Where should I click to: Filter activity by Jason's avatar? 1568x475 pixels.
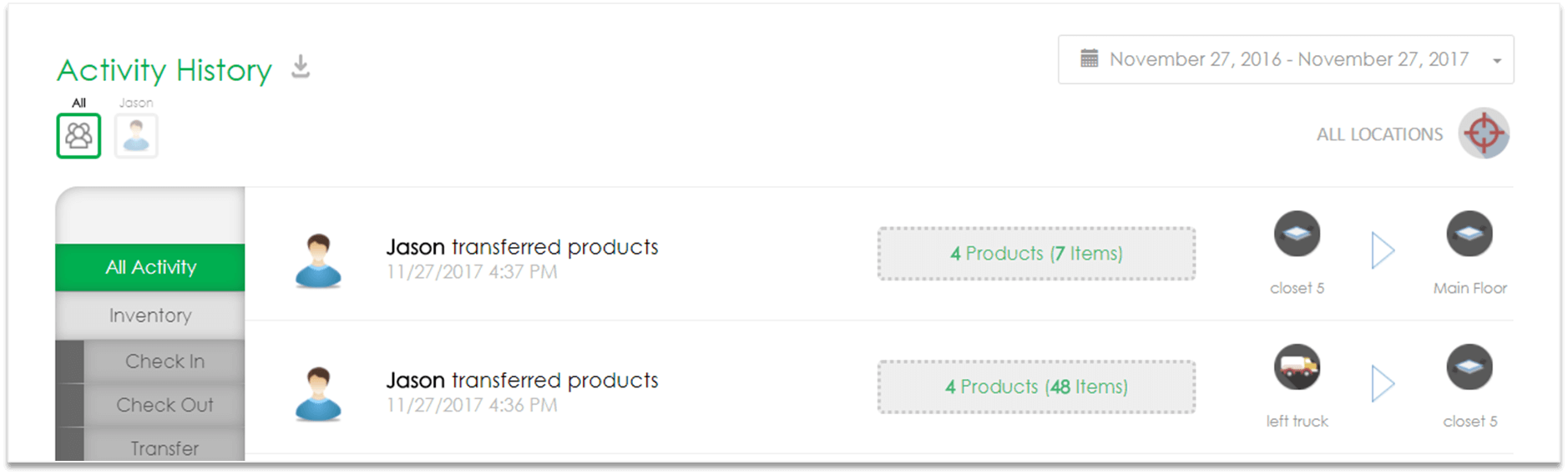136,135
